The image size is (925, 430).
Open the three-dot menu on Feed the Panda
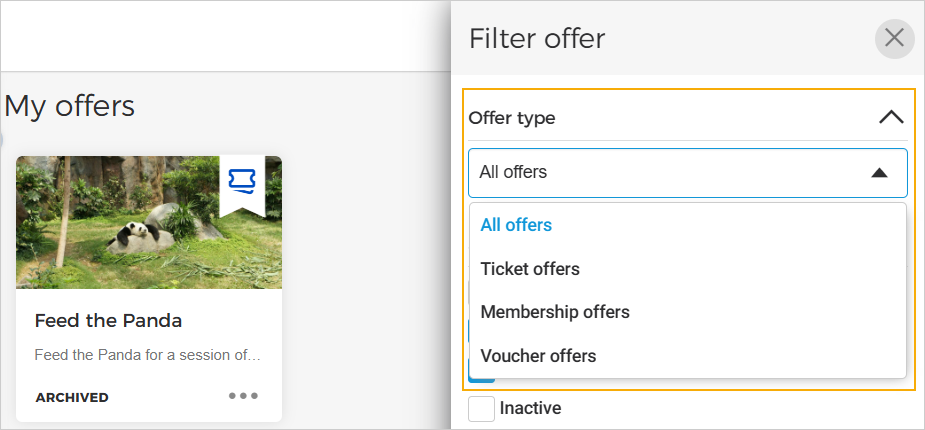pos(243,396)
